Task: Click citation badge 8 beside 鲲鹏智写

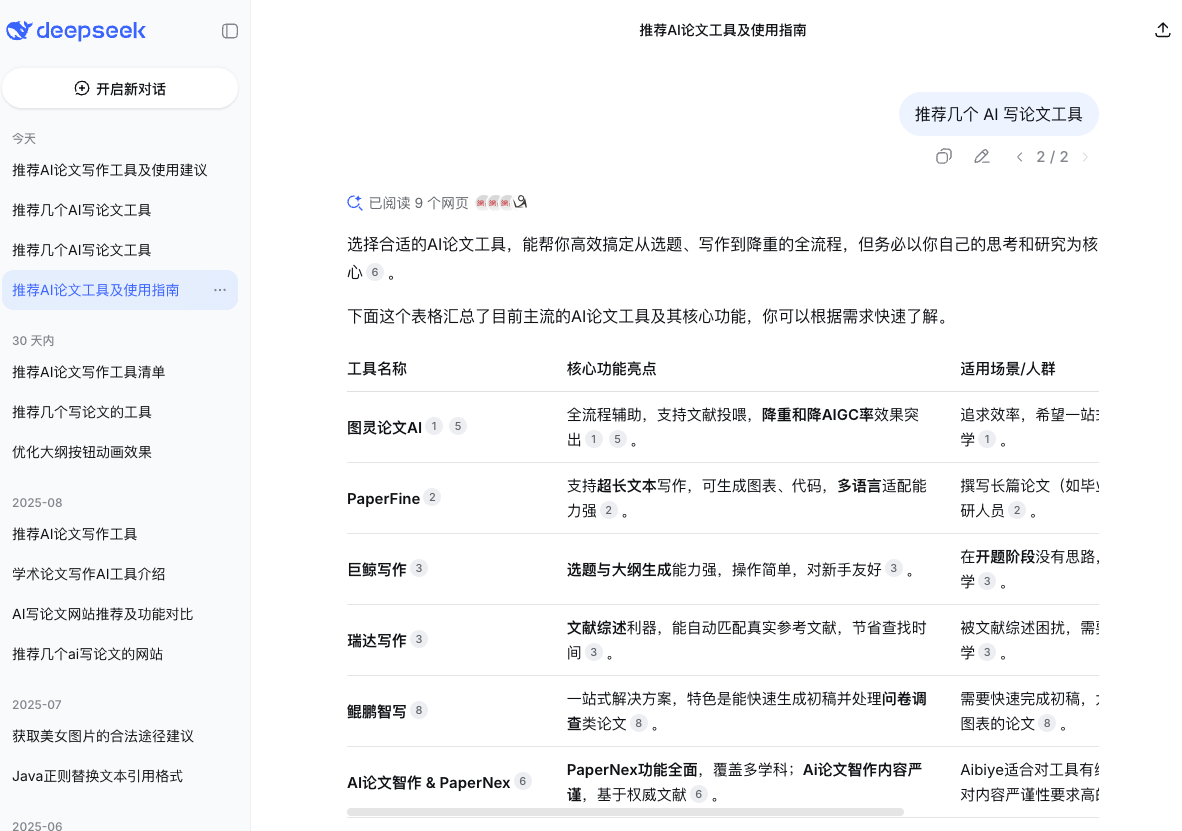Action: [x=419, y=710]
